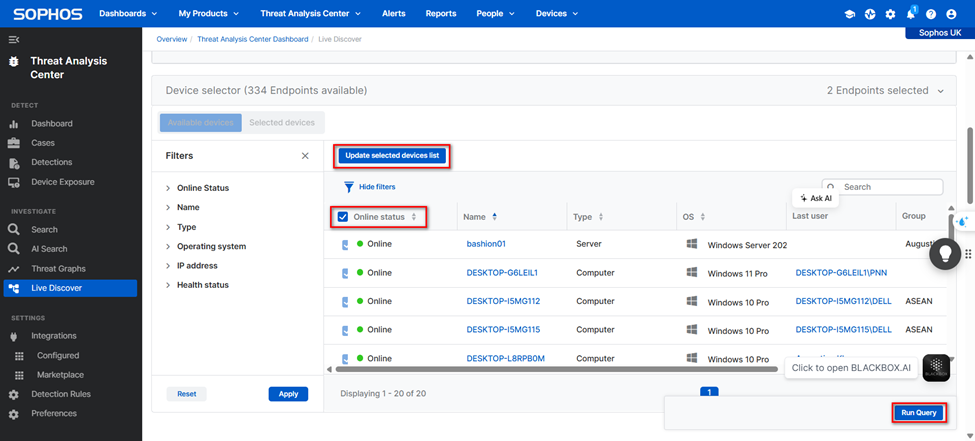
Task: Click the graduation cap training icon
Action: click(x=850, y=14)
